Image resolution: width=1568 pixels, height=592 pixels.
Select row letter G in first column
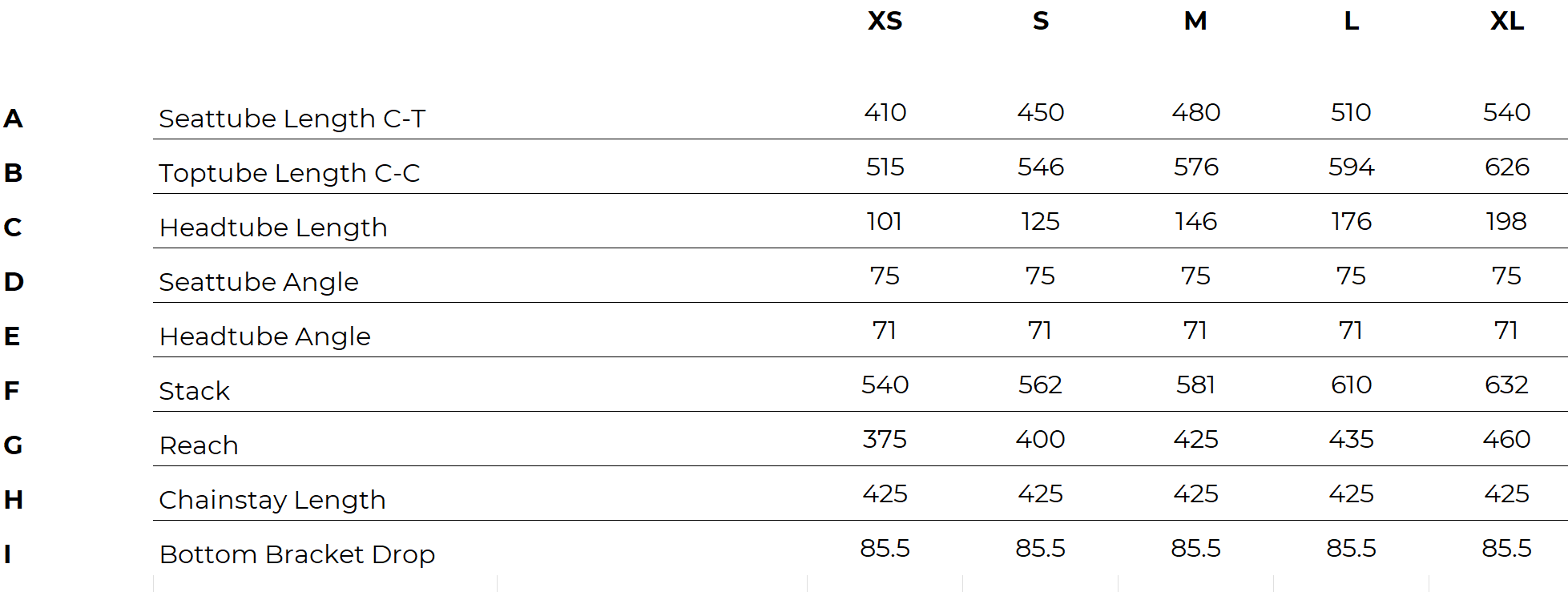(13, 445)
